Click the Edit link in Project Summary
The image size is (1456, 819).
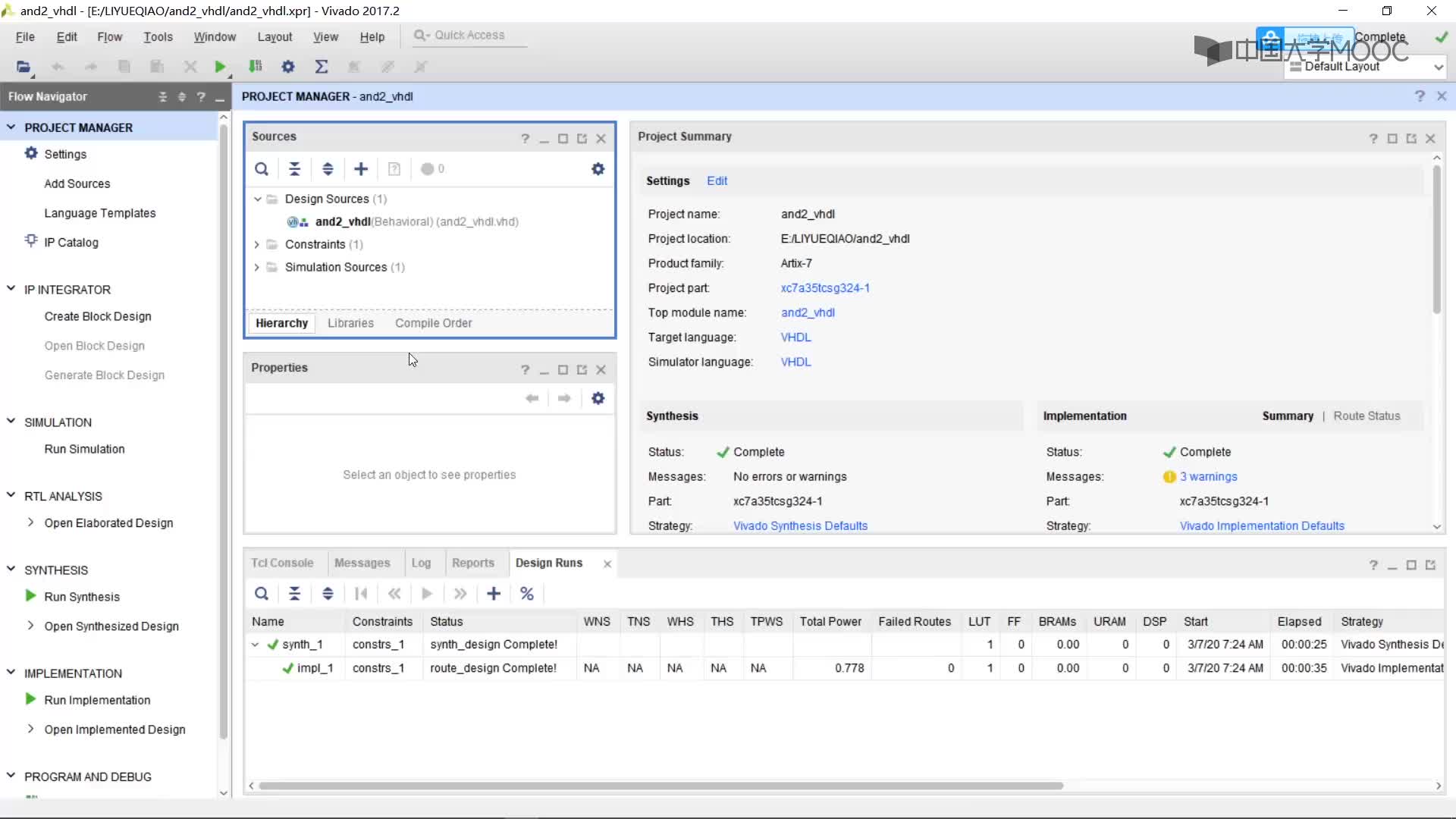[718, 181]
